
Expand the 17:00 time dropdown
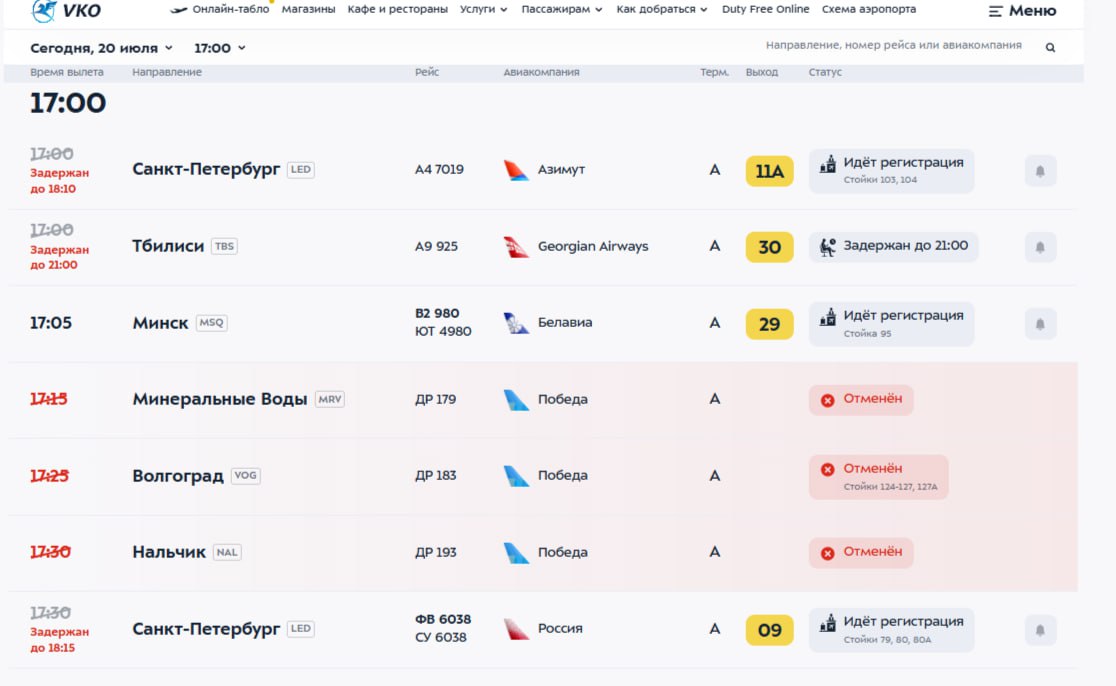(x=220, y=48)
